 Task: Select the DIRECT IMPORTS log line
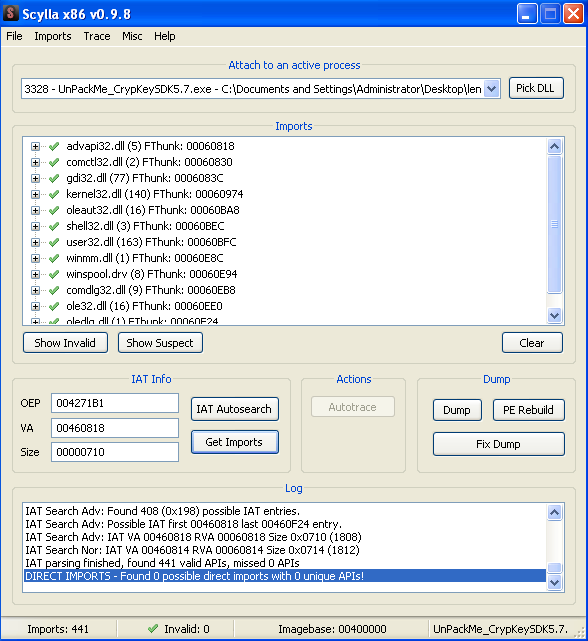click(x=285, y=576)
